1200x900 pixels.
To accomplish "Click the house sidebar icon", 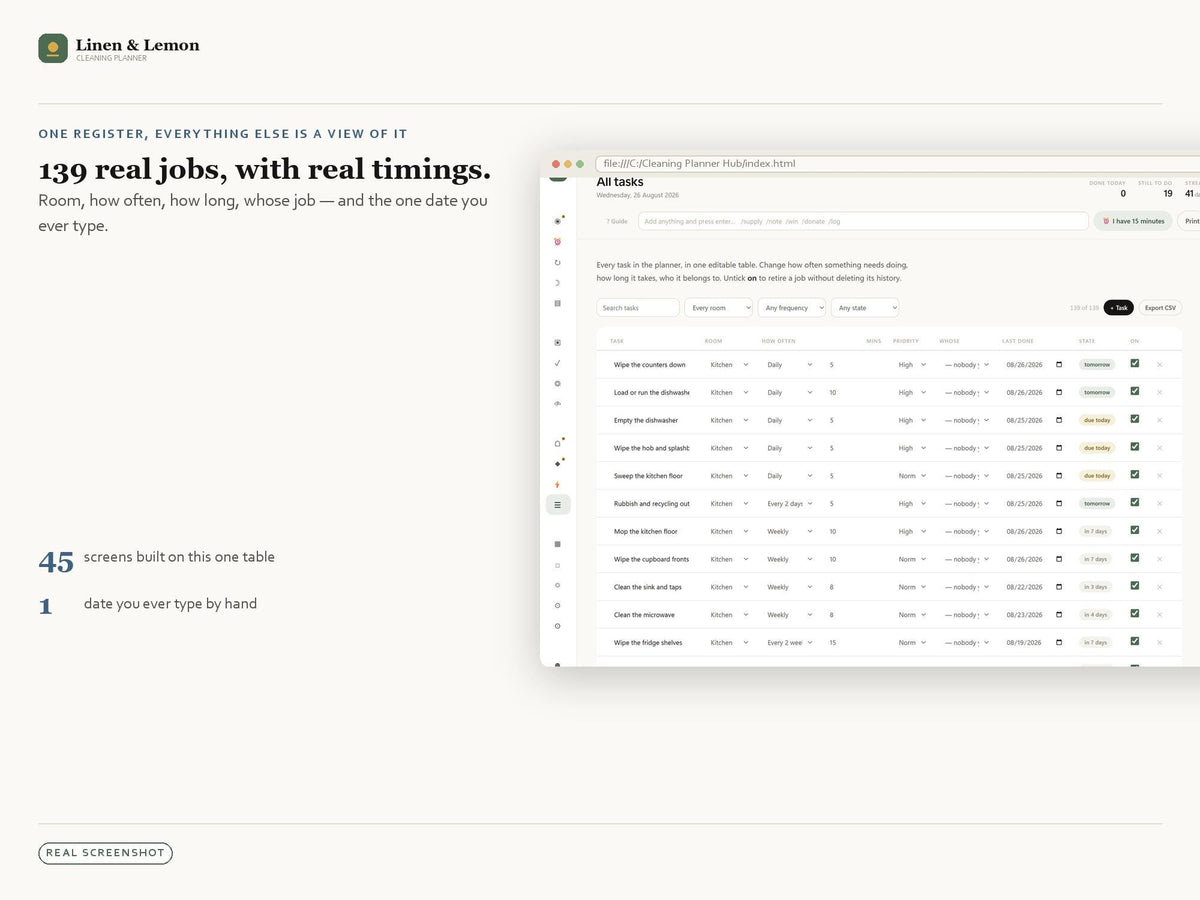I will coord(558,443).
